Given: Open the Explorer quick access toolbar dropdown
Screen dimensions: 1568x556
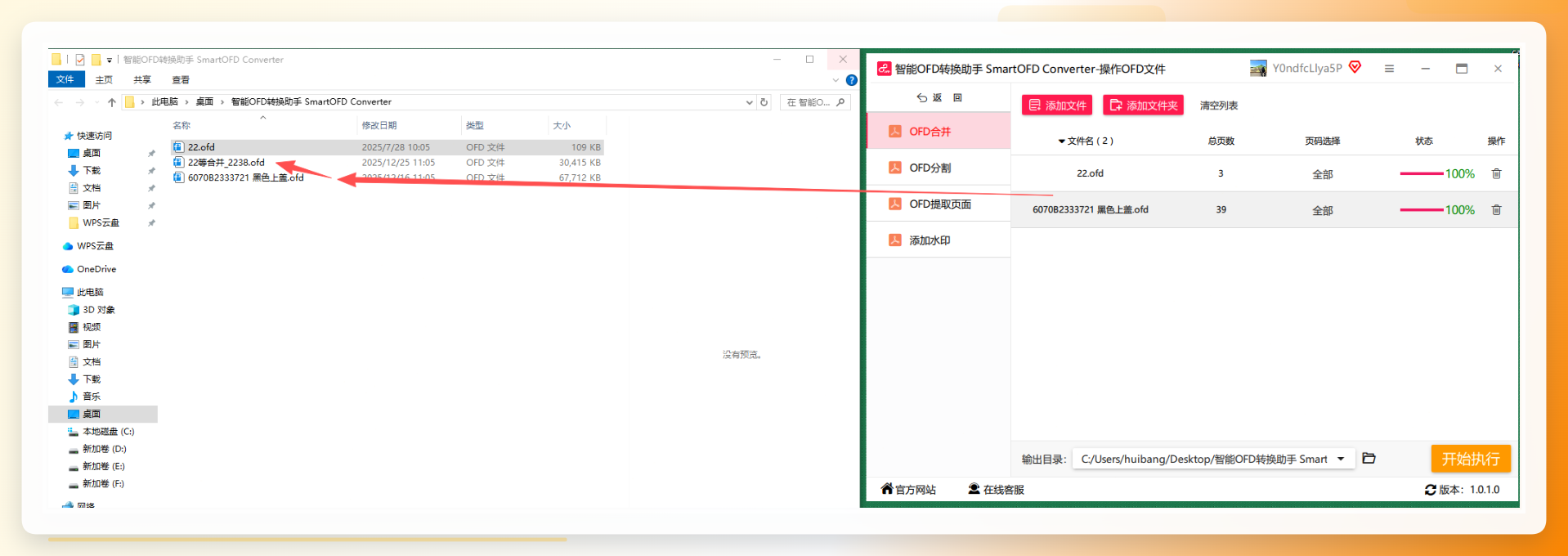Looking at the screenshot, I should pos(109,60).
